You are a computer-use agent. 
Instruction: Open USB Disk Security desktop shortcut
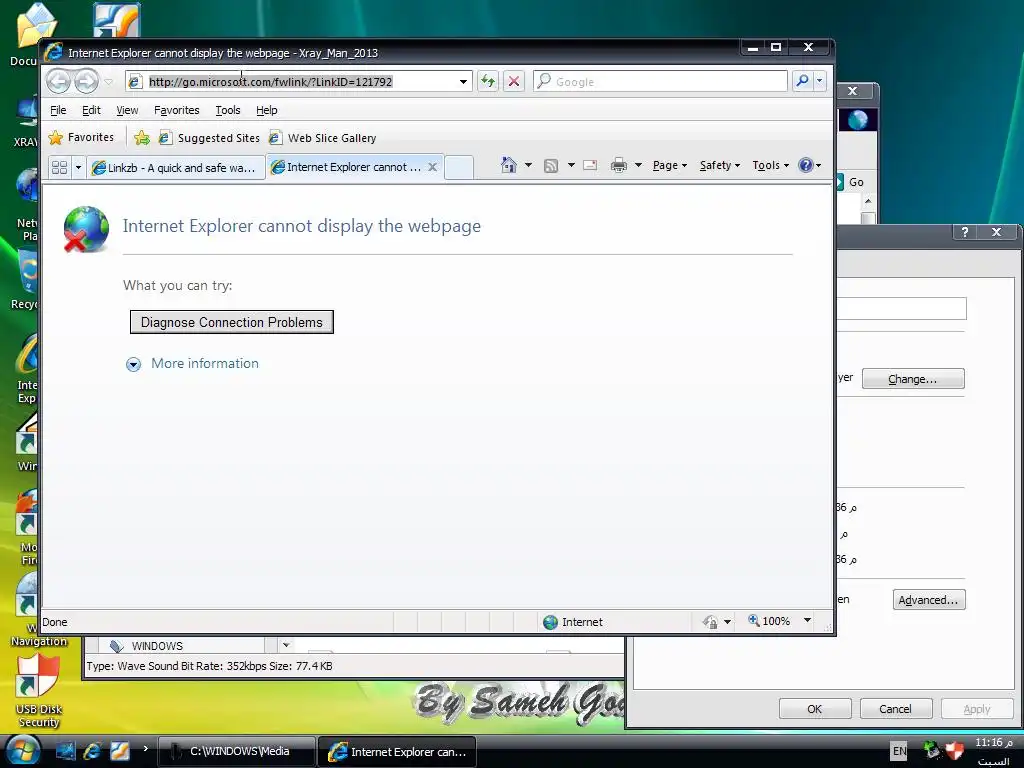click(38, 692)
